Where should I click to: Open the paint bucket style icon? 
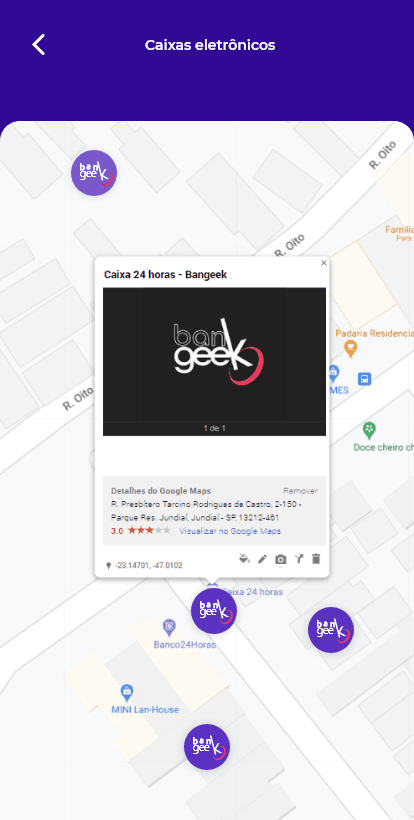coord(244,559)
